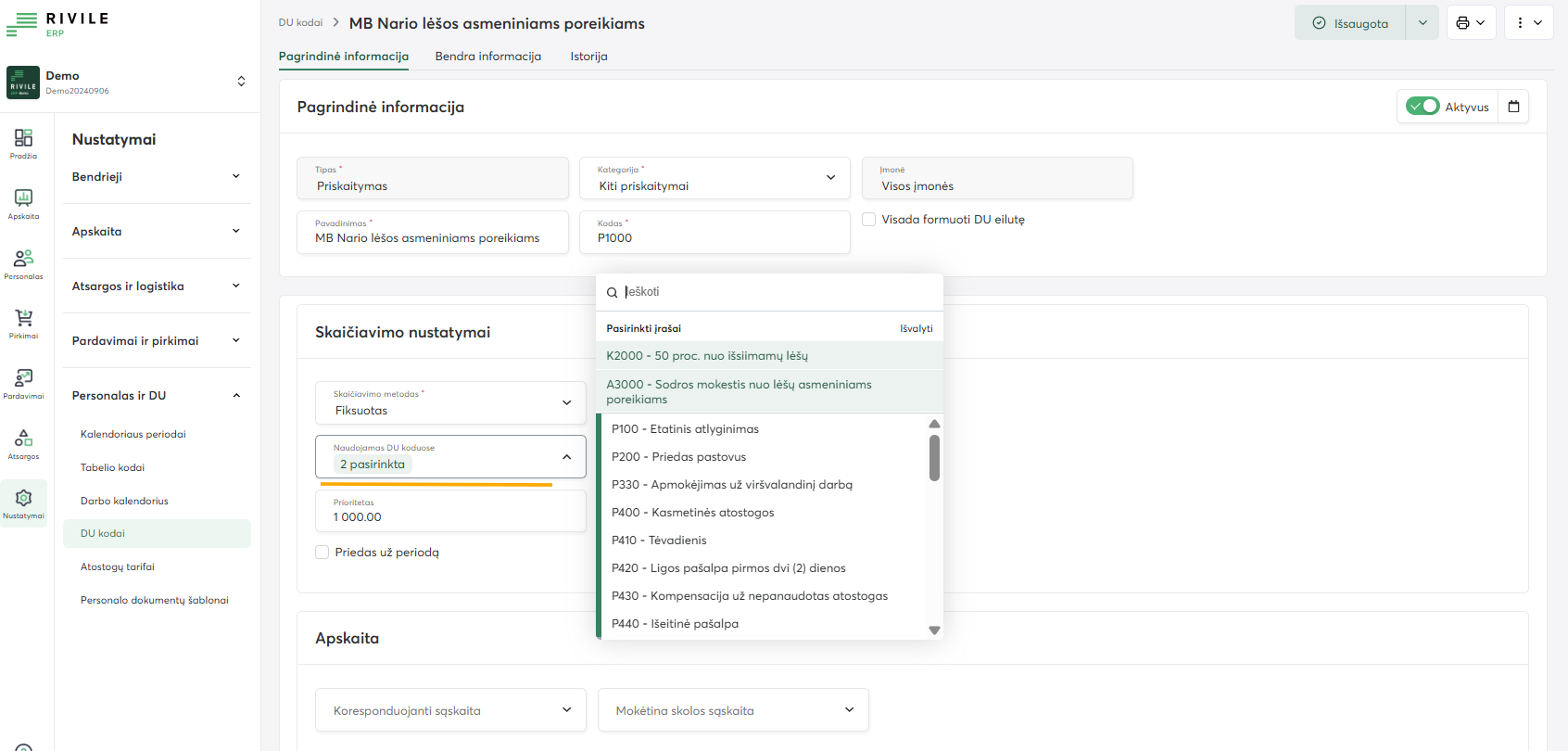Image resolution: width=1568 pixels, height=751 pixels.
Task: Enable the Priedas už periodą checkbox
Action: pos(322,553)
